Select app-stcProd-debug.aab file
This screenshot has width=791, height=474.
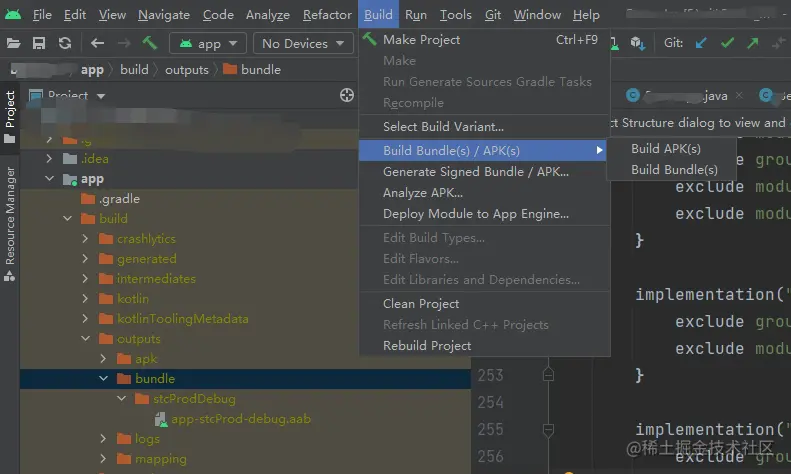pyautogui.click(x=241, y=419)
